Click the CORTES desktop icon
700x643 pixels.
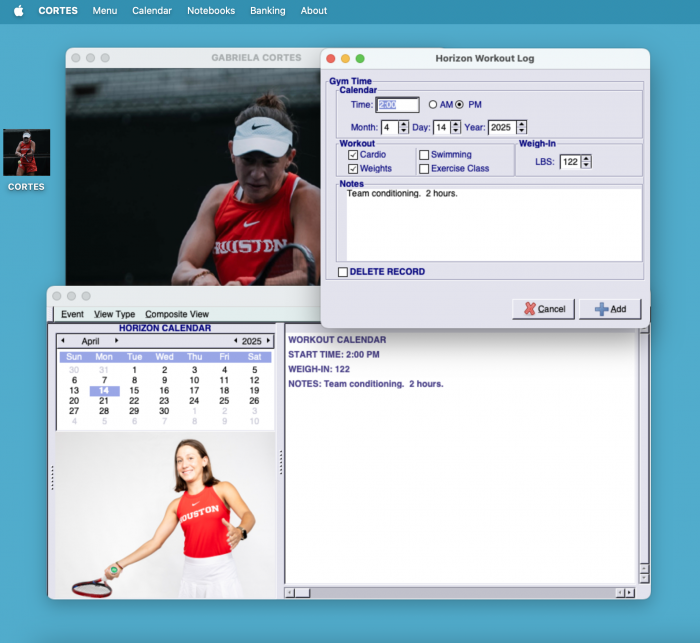pos(26,153)
